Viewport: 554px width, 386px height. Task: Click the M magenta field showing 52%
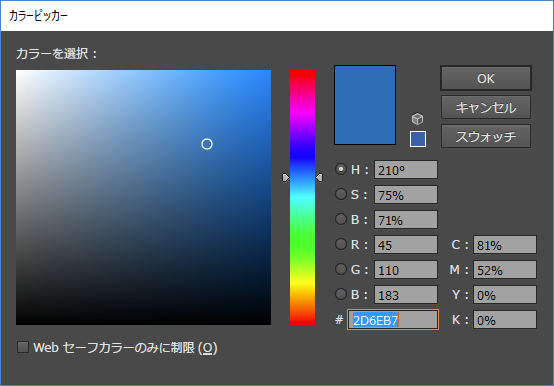[x=505, y=270]
